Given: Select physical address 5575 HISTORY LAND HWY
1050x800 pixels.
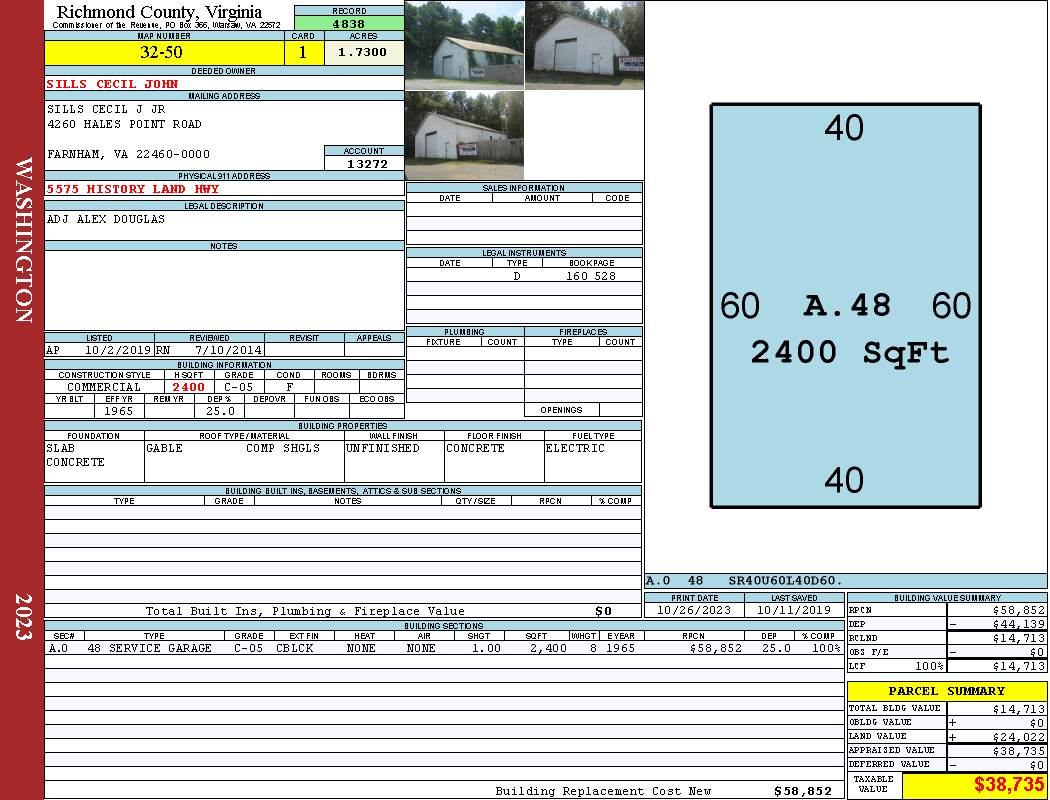Looking at the screenshot, I should (133, 189).
